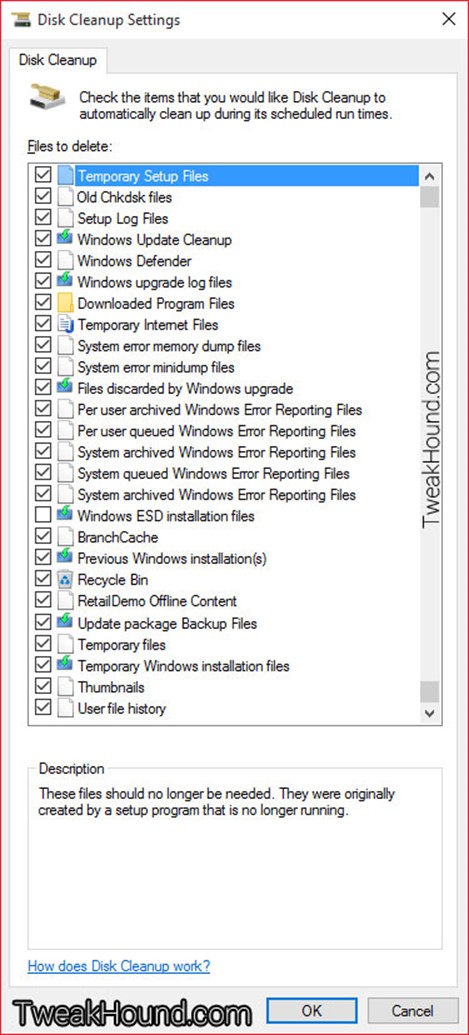Enable the Windows ESD installation files checkbox
The image size is (469, 1035).
[43, 516]
